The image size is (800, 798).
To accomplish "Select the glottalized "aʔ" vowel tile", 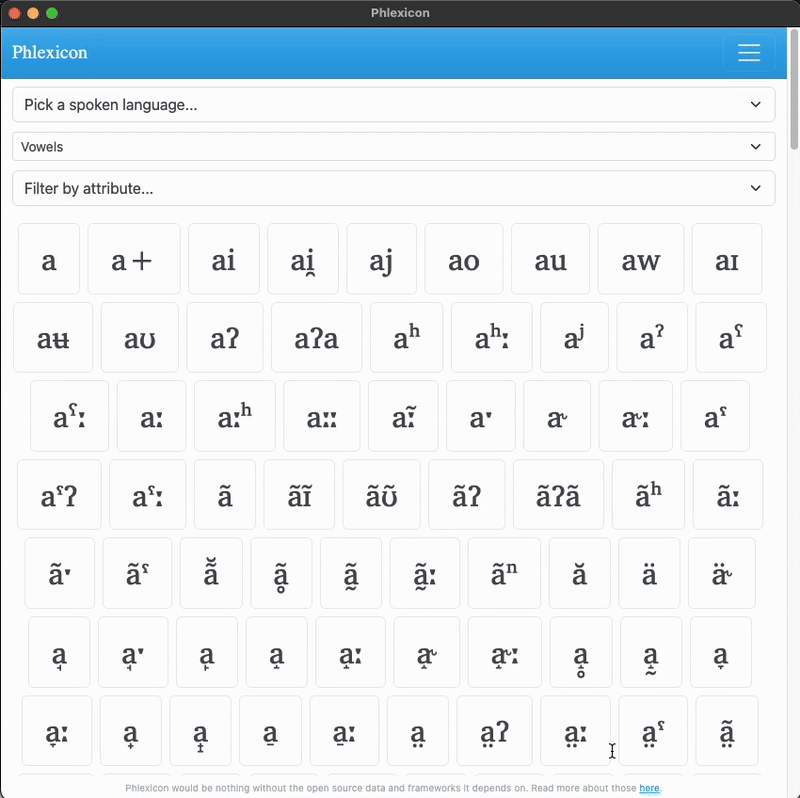I will coord(224,337).
